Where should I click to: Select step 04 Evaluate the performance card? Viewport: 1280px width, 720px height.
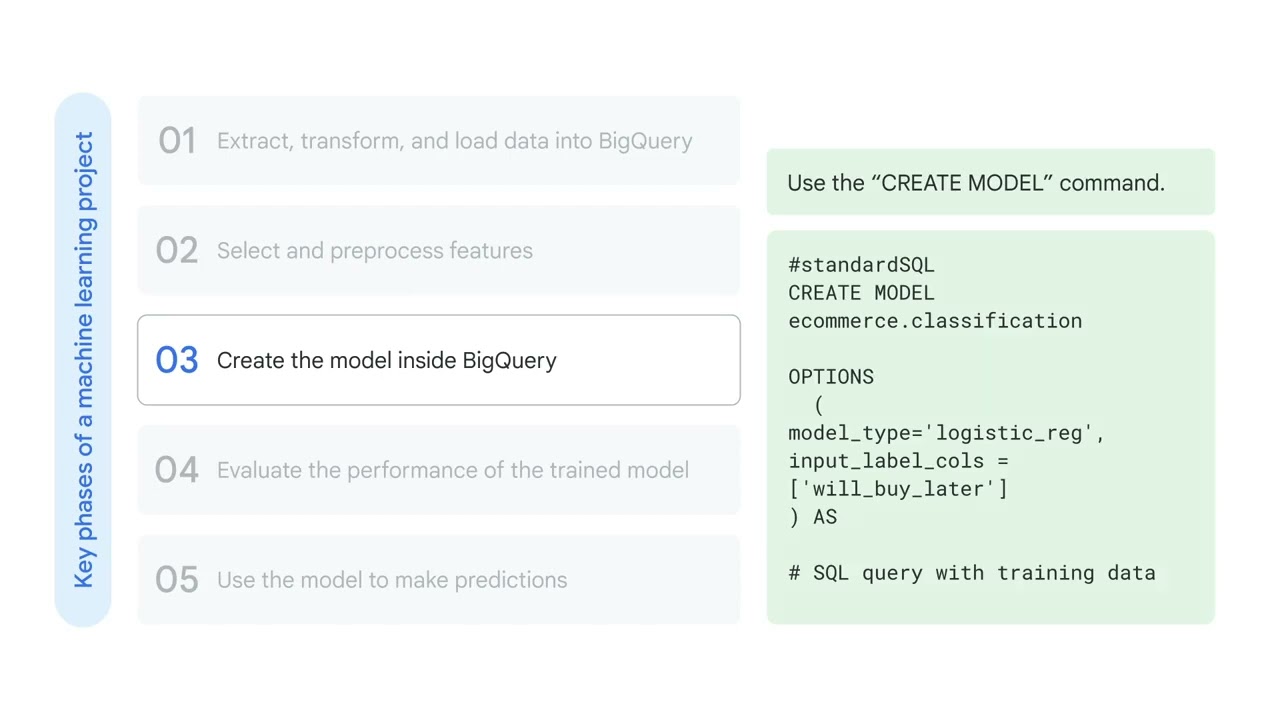(x=438, y=470)
